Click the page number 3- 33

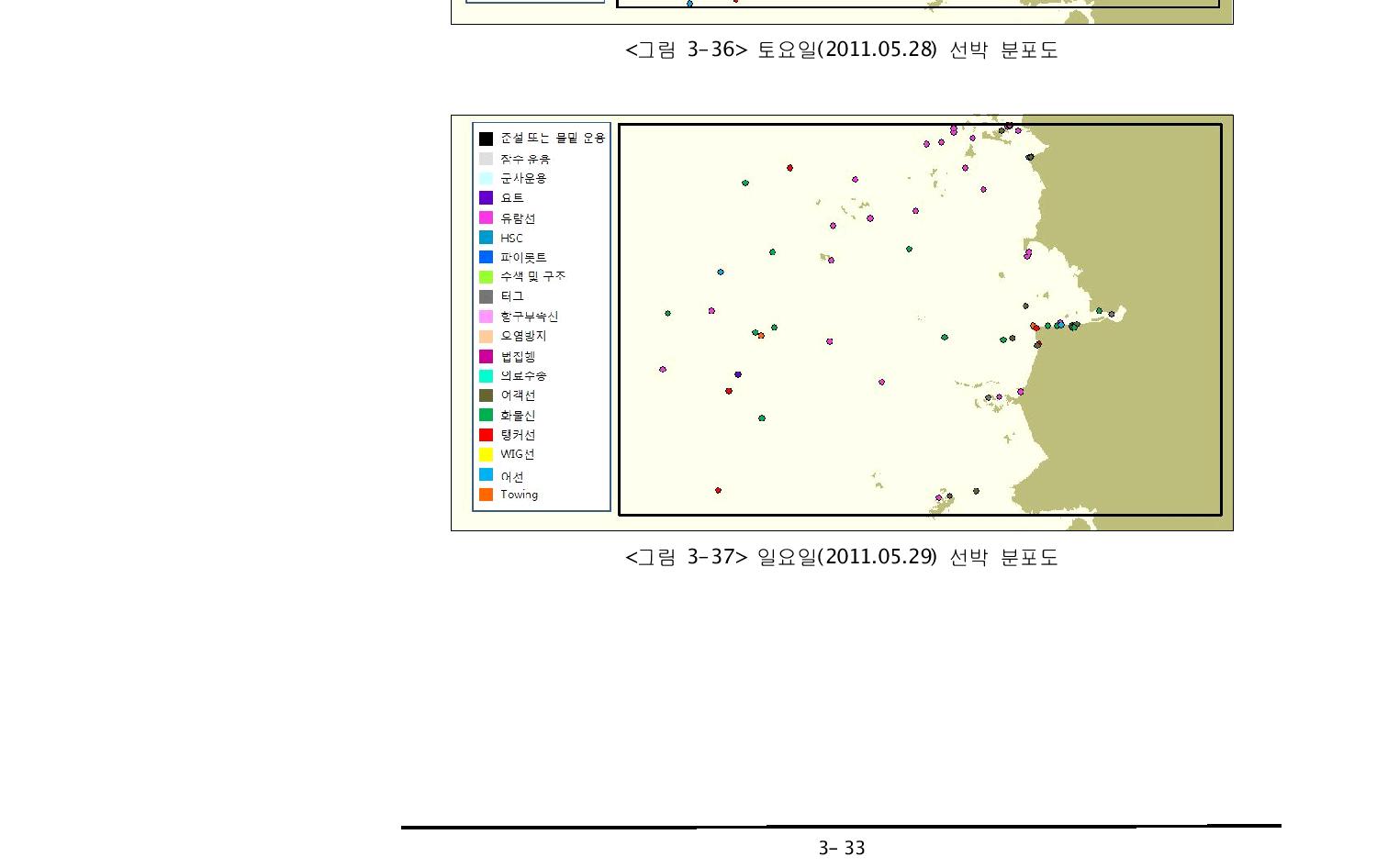(842, 849)
